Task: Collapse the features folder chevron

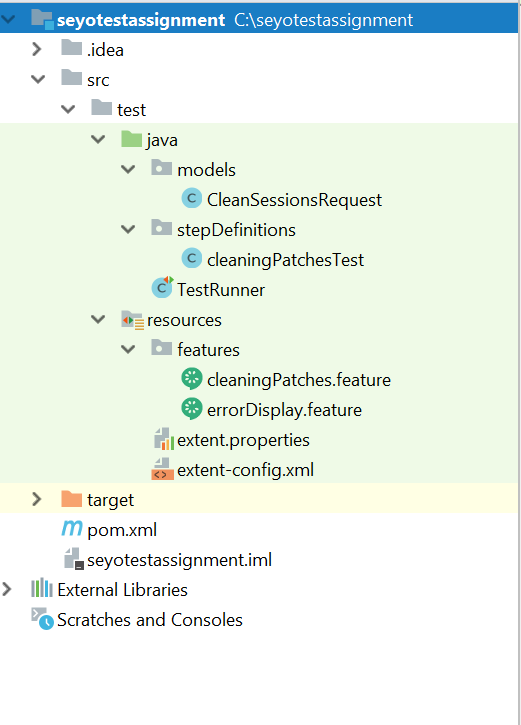Action: point(128,349)
